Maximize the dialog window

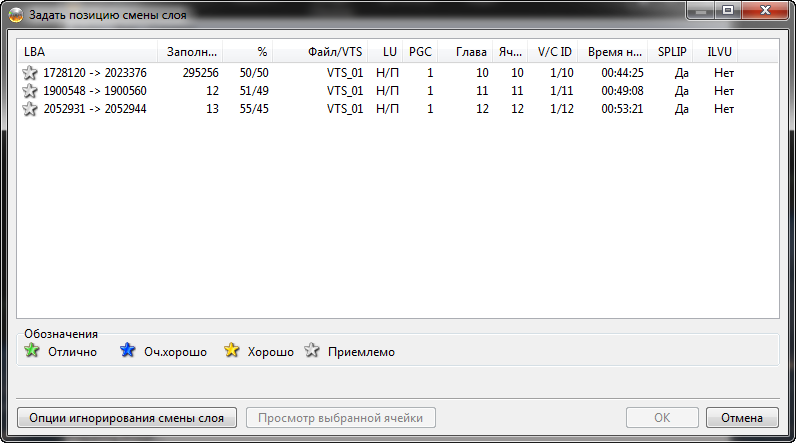coord(728,10)
